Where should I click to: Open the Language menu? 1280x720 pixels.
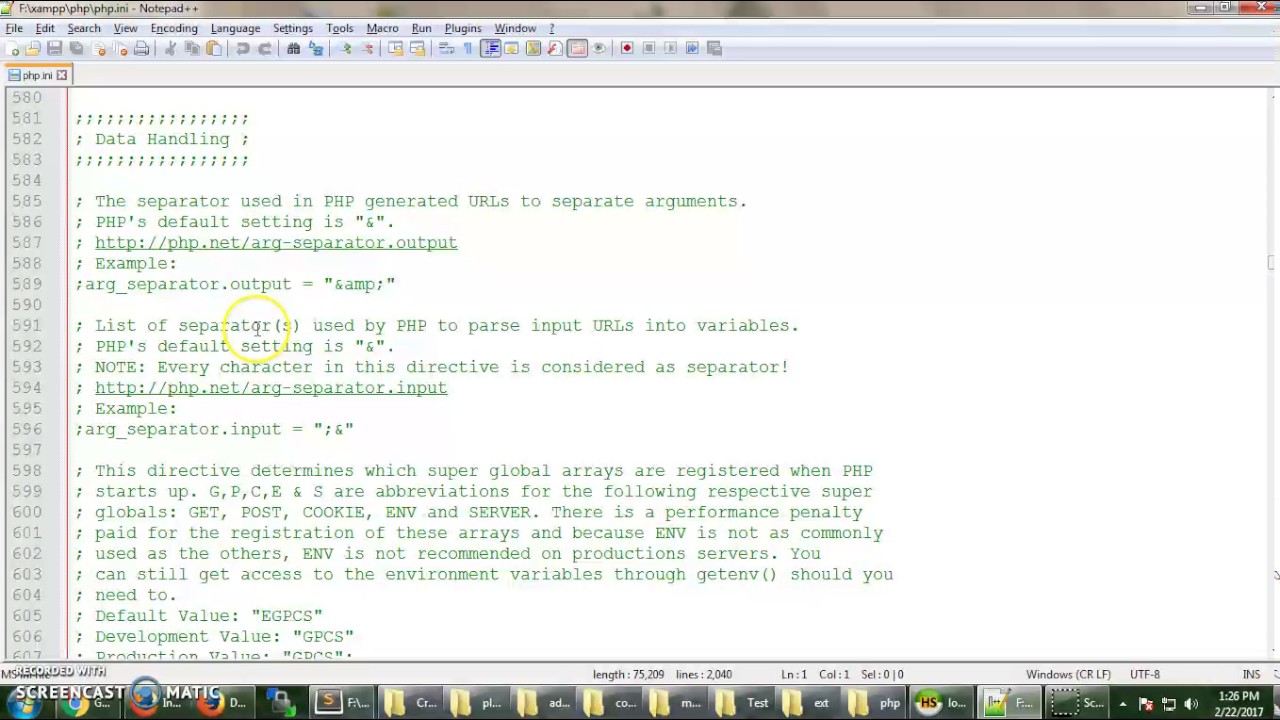pos(235,28)
